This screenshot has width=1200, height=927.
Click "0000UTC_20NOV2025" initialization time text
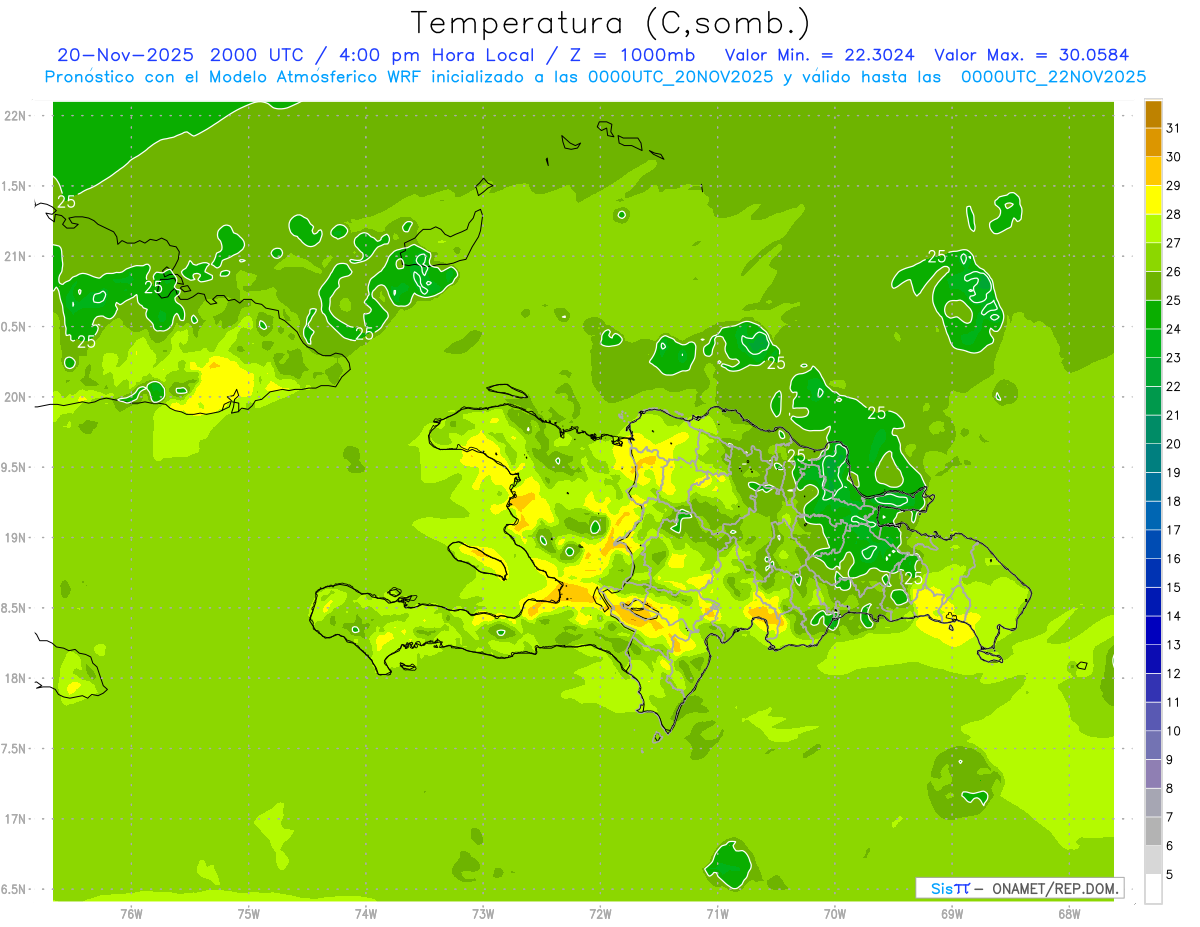click(x=682, y=77)
